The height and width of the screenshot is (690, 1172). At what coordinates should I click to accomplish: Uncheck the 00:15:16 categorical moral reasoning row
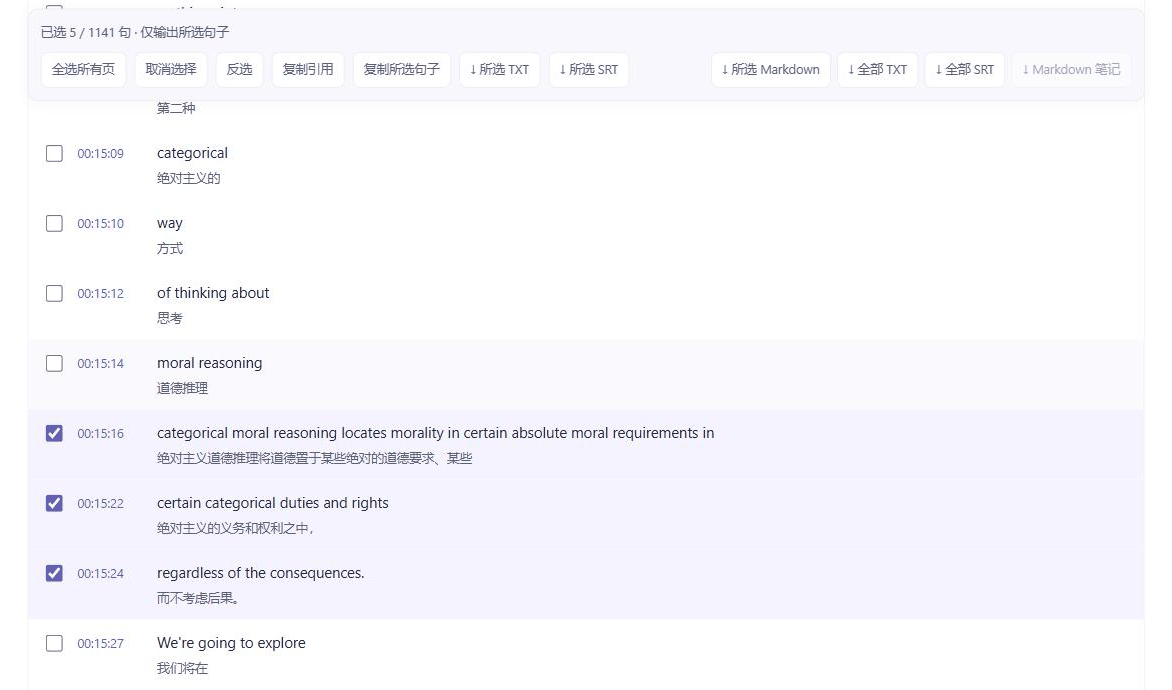tap(54, 434)
